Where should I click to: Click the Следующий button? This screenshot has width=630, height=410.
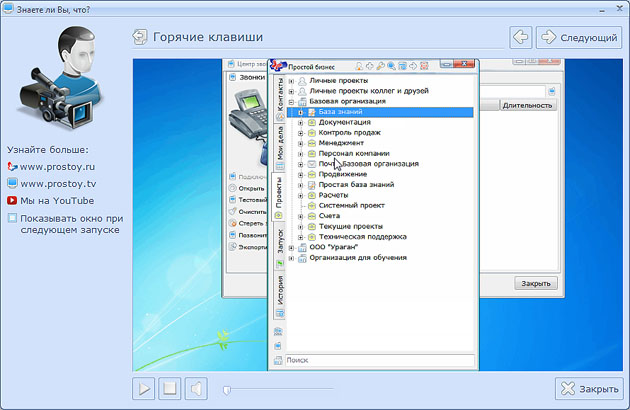[579, 38]
